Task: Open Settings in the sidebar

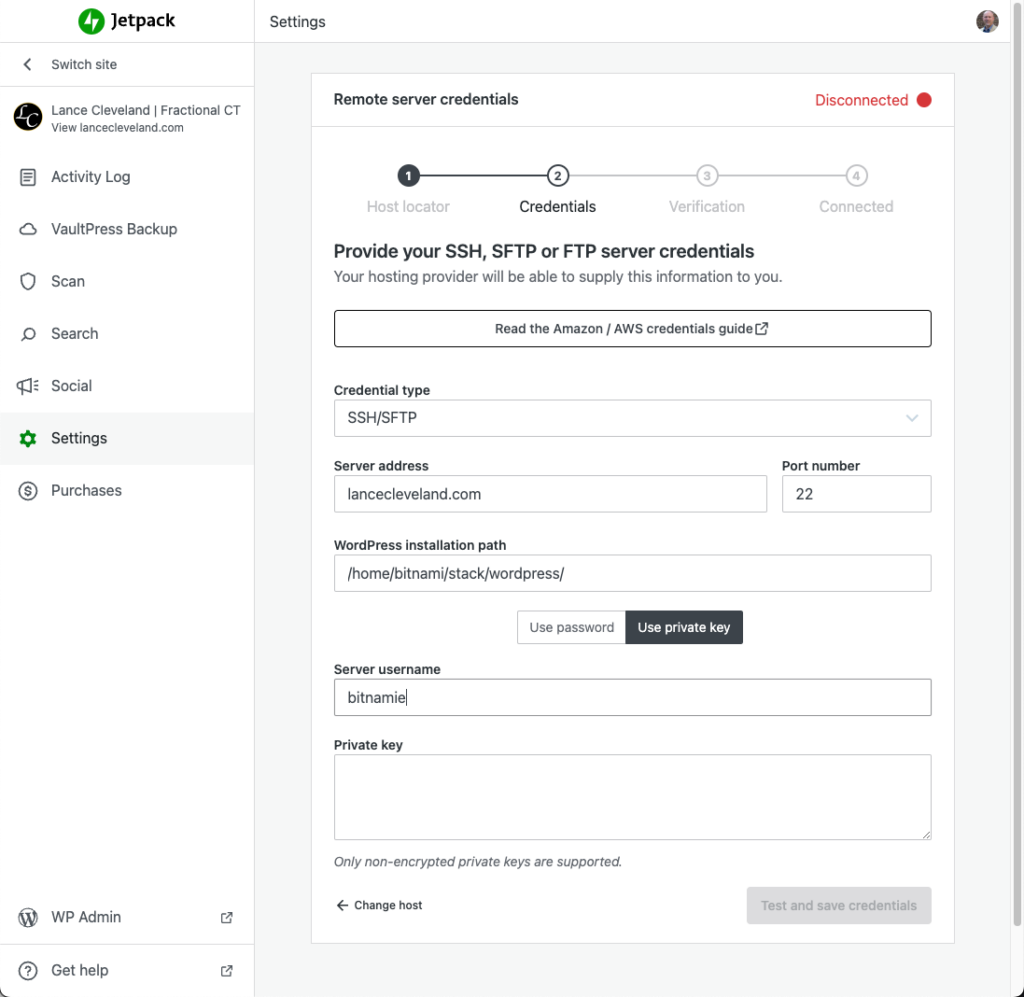Action: point(79,438)
